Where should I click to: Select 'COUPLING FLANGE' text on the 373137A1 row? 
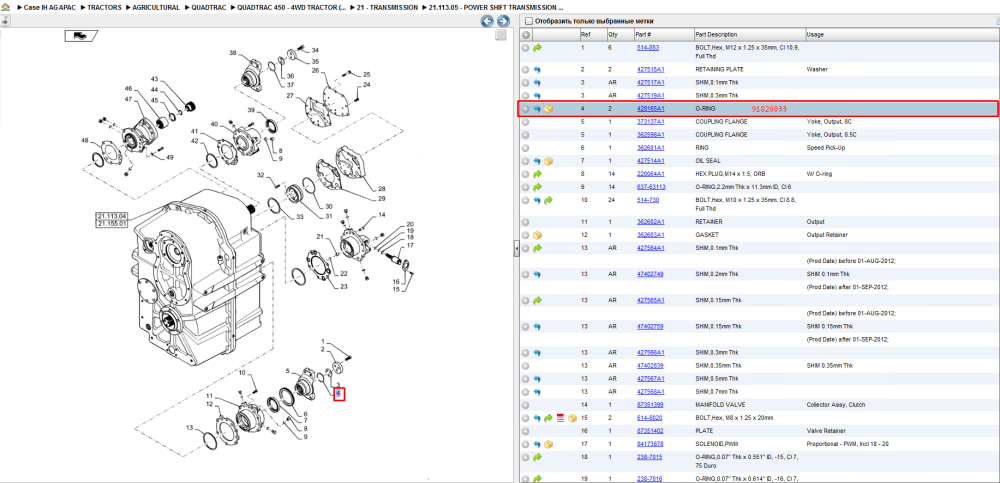719,122
